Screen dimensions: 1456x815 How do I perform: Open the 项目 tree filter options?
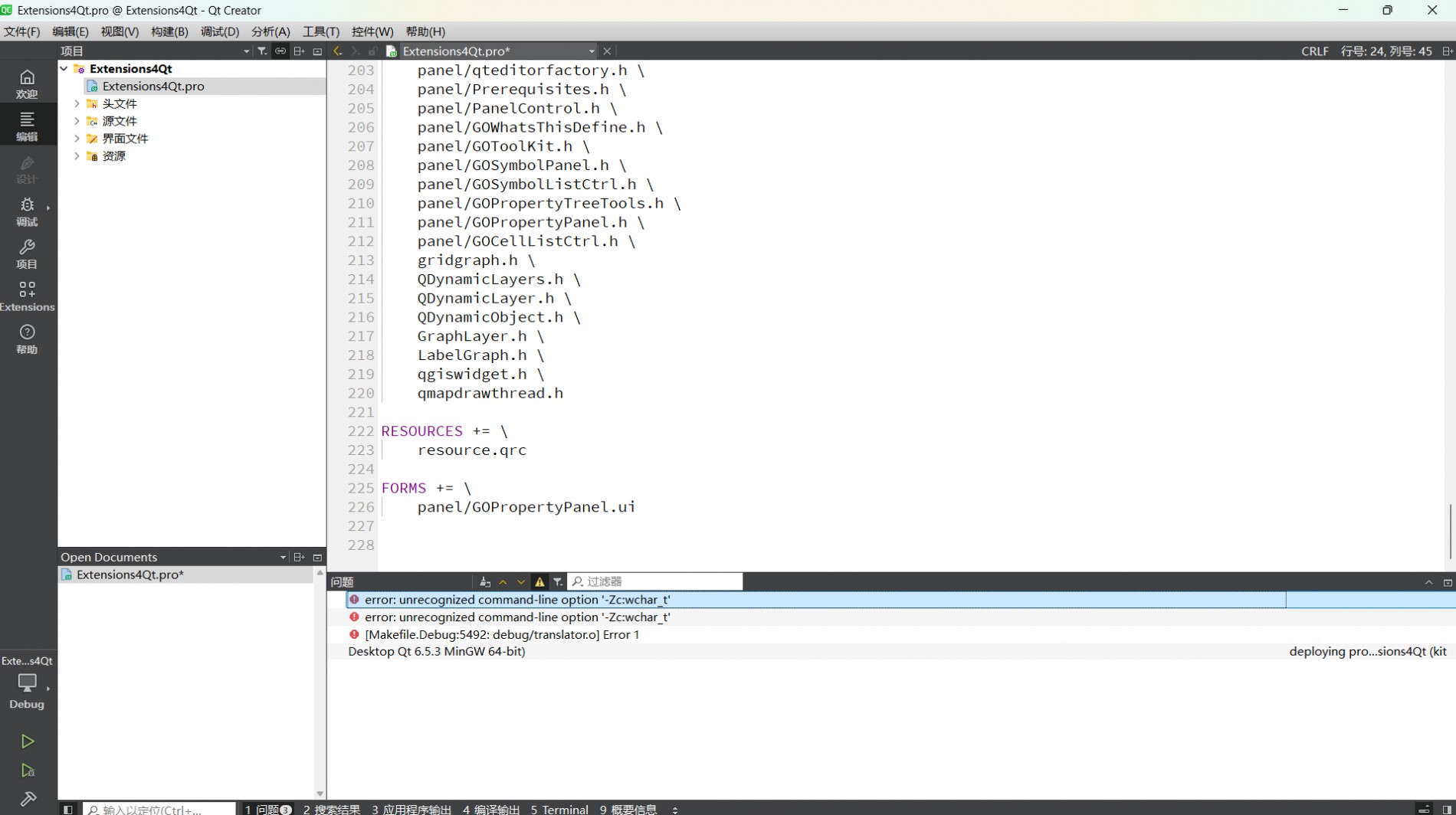[262, 51]
